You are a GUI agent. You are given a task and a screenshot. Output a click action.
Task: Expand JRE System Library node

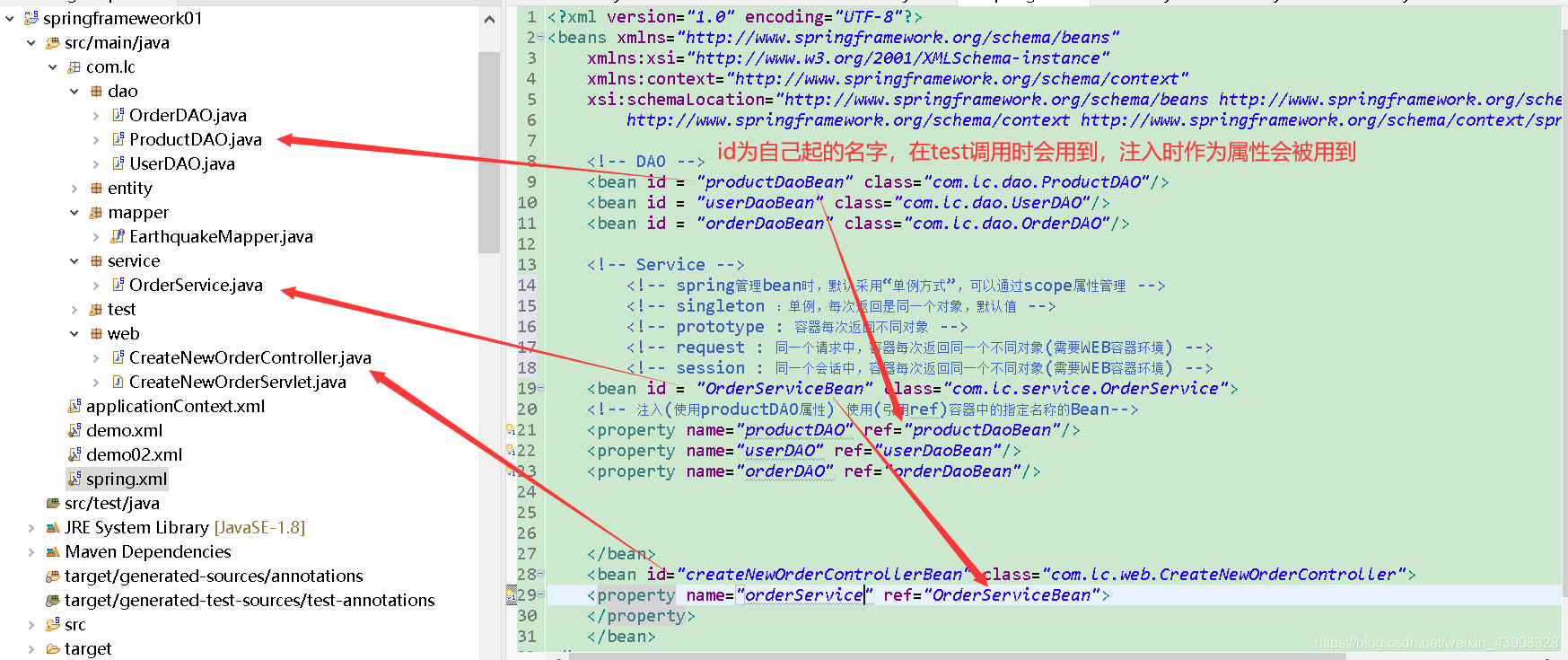click(x=31, y=527)
